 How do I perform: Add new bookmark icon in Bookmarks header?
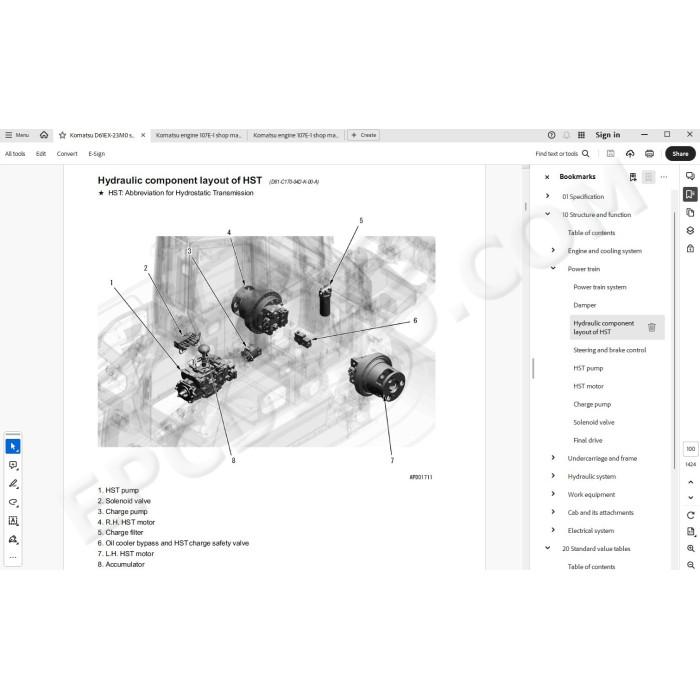pos(633,177)
